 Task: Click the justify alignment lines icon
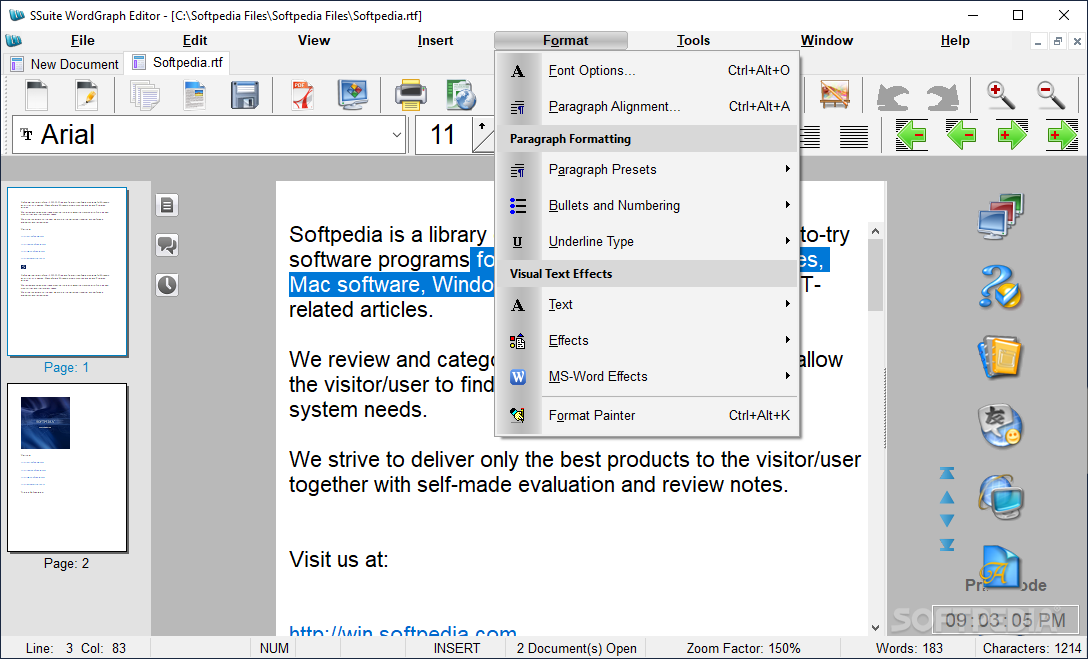[853, 137]
